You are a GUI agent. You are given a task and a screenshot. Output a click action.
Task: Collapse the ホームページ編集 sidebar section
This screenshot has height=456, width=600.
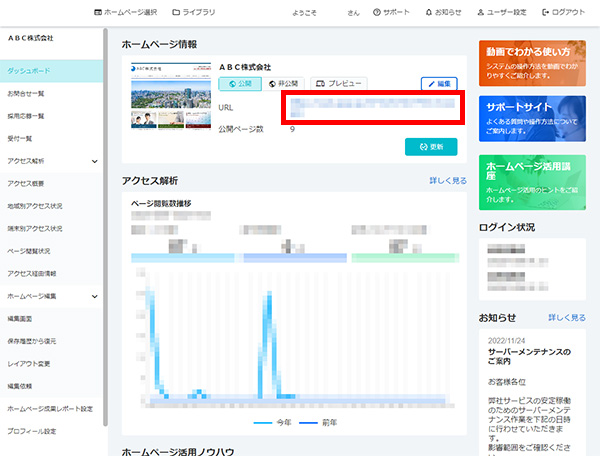tap(94, 296)
